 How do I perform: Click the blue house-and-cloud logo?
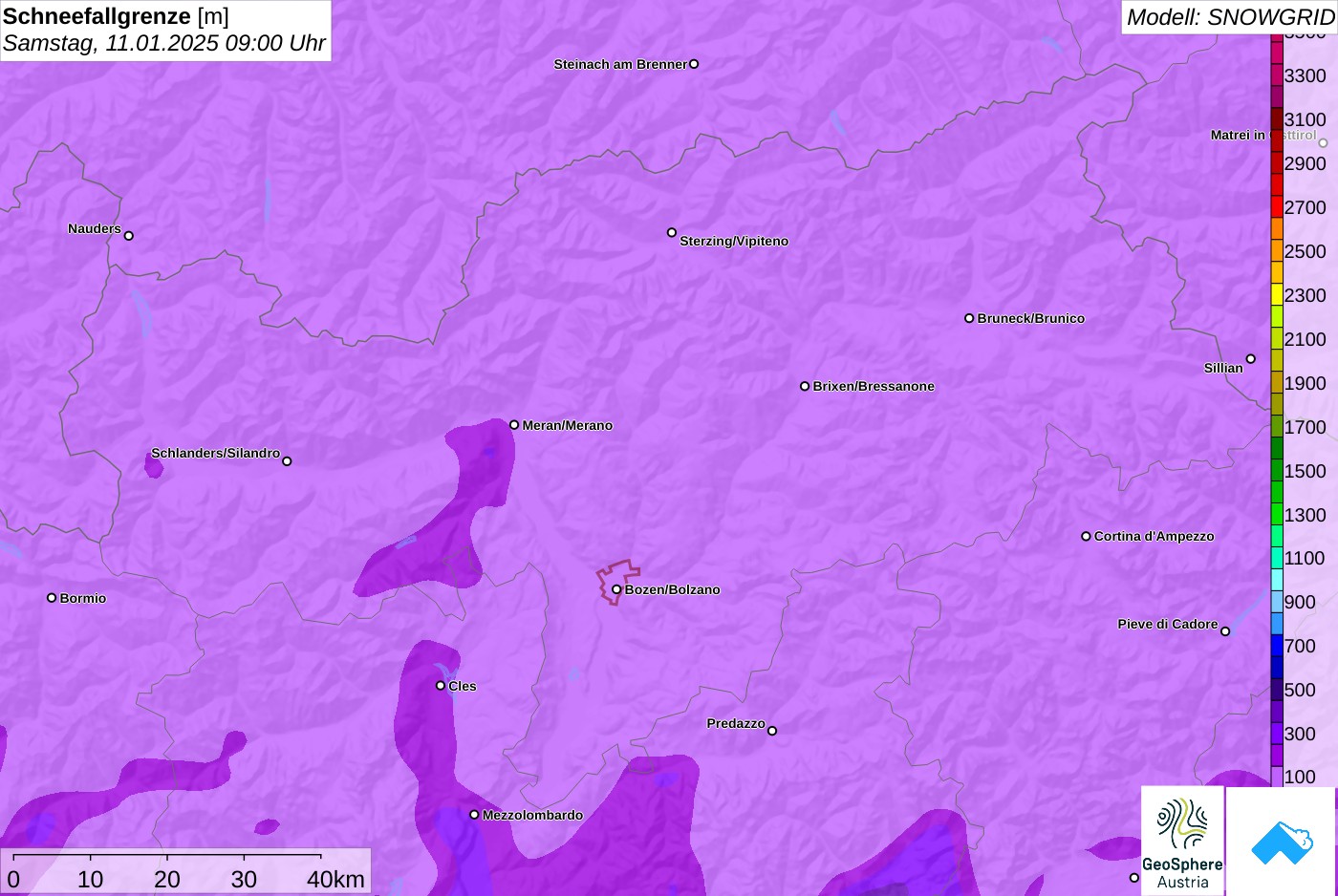pyautogui.click(x=1281, y=842)
